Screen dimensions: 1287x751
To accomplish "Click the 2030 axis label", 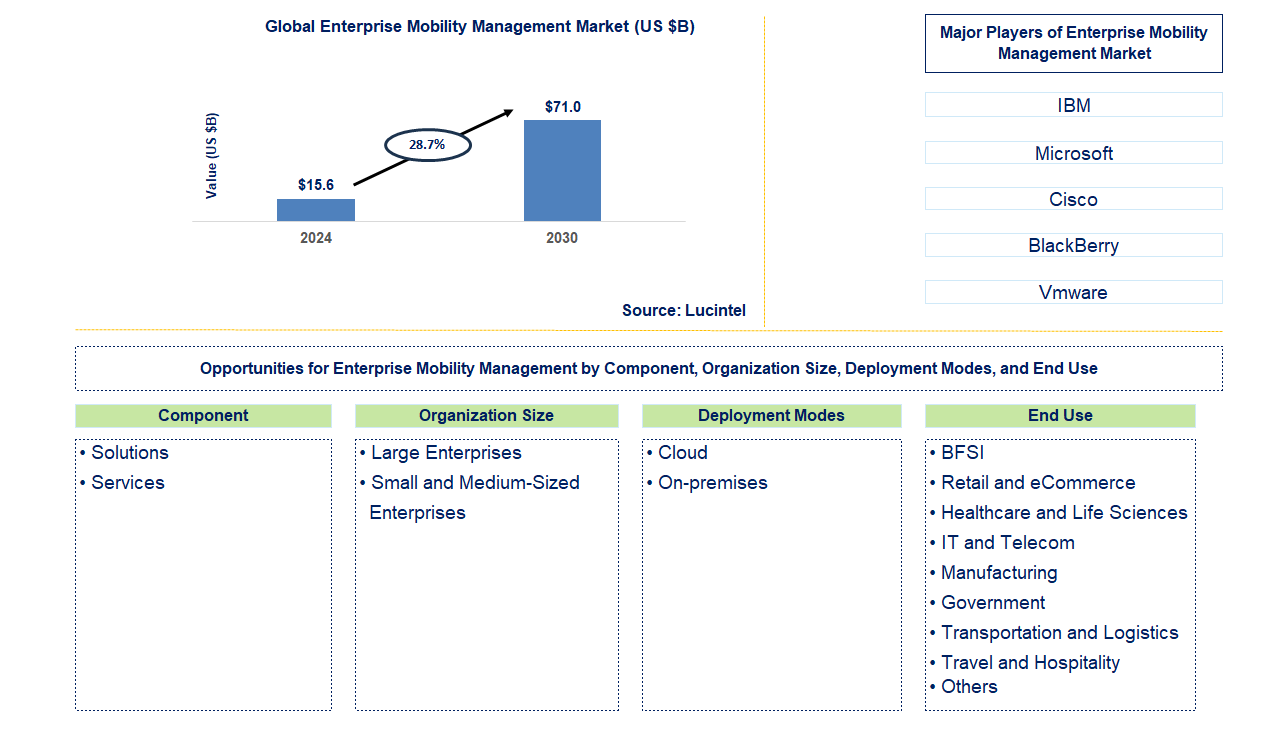I will click(x=562, y=238).
